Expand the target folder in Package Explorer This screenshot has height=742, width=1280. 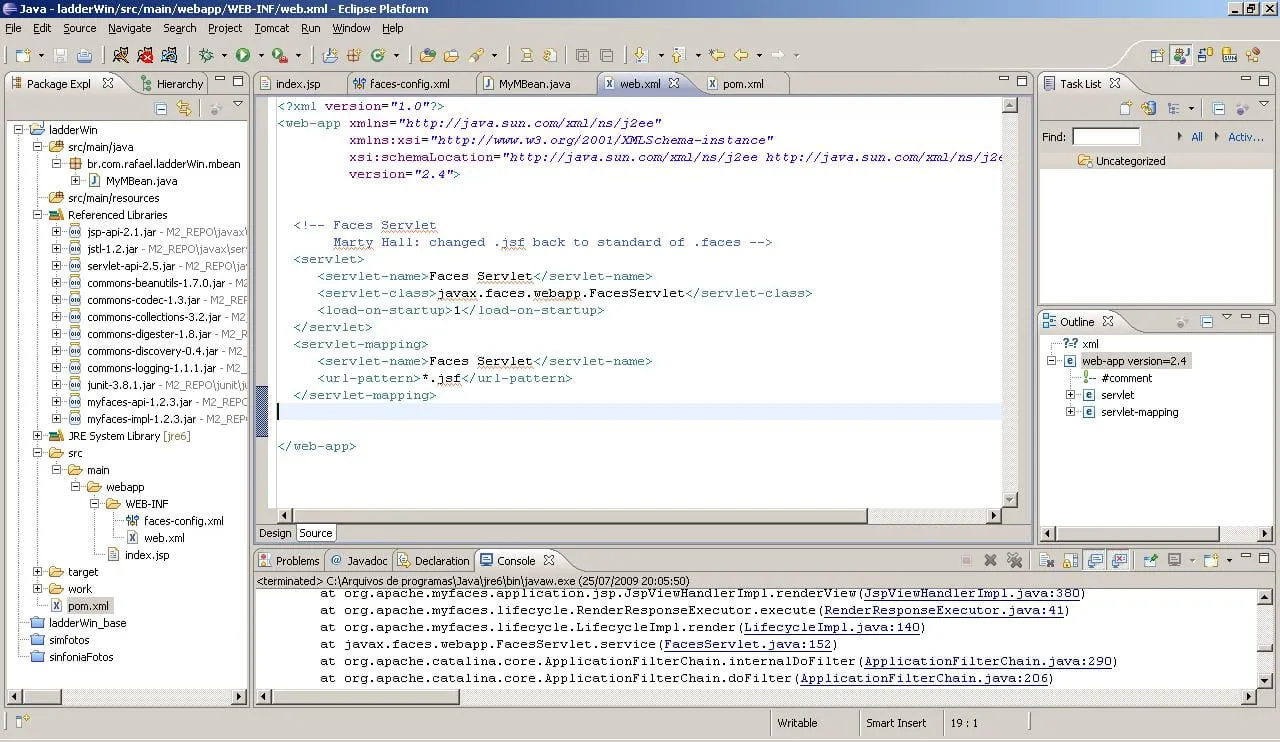(39, 572)
